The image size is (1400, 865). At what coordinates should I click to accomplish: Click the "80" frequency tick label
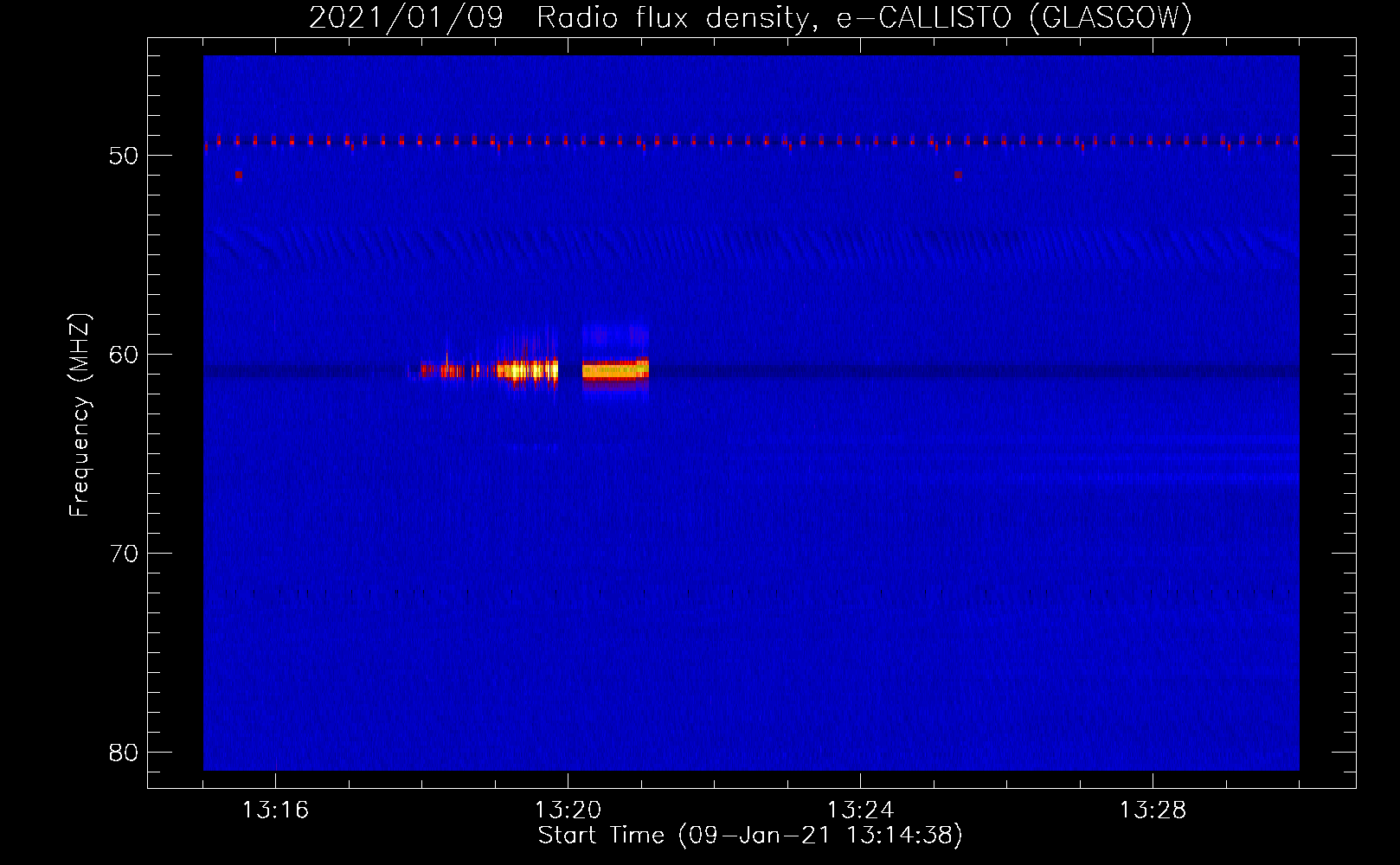124,753
